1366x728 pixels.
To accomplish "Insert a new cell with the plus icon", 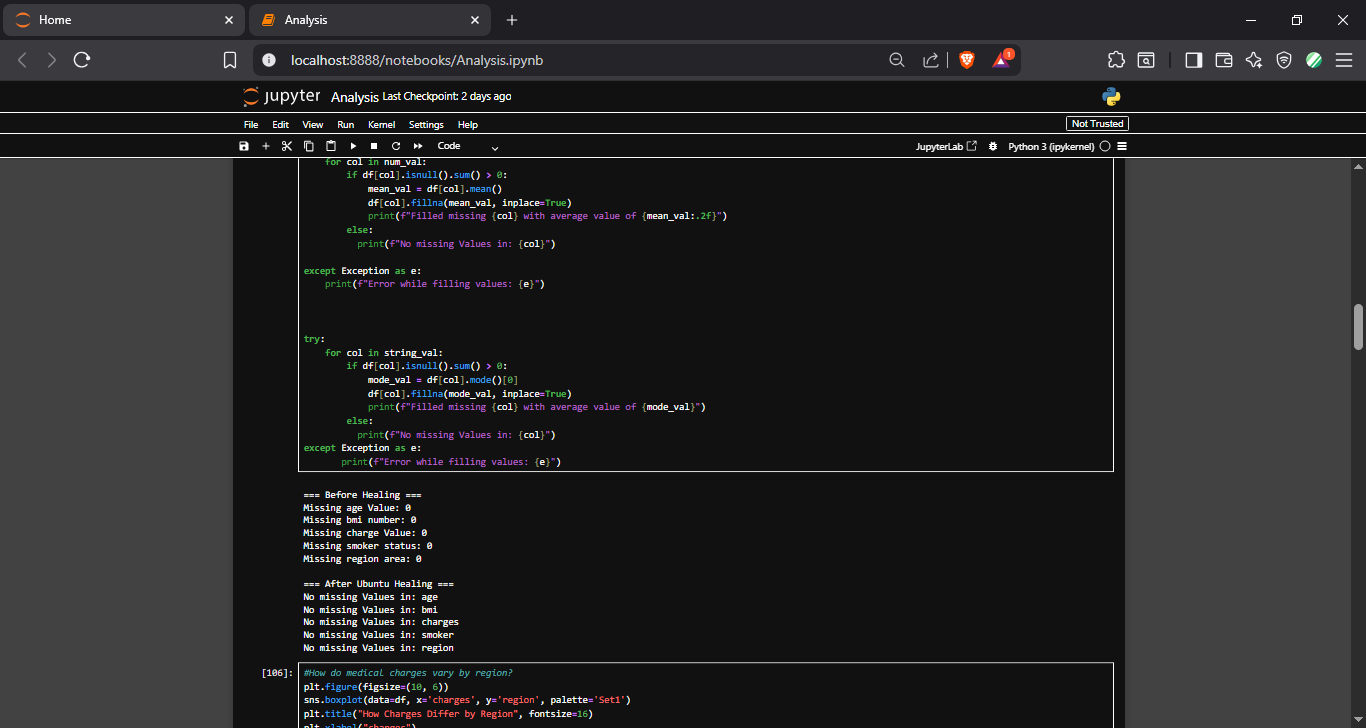I will (x=266, y=146).
